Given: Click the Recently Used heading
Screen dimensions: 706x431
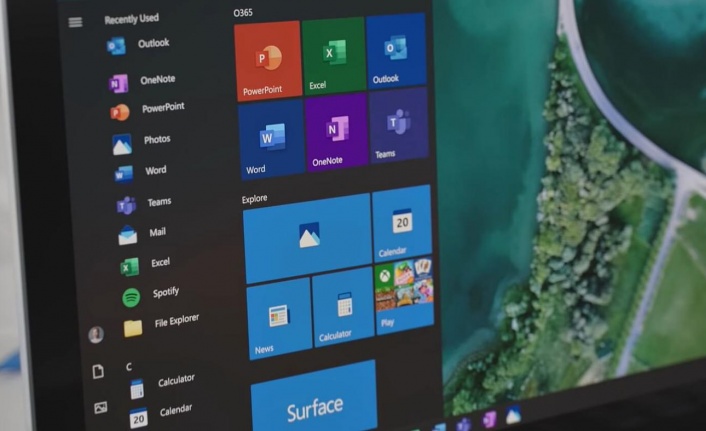Looking at the screenshot, I should pos(131,18).
